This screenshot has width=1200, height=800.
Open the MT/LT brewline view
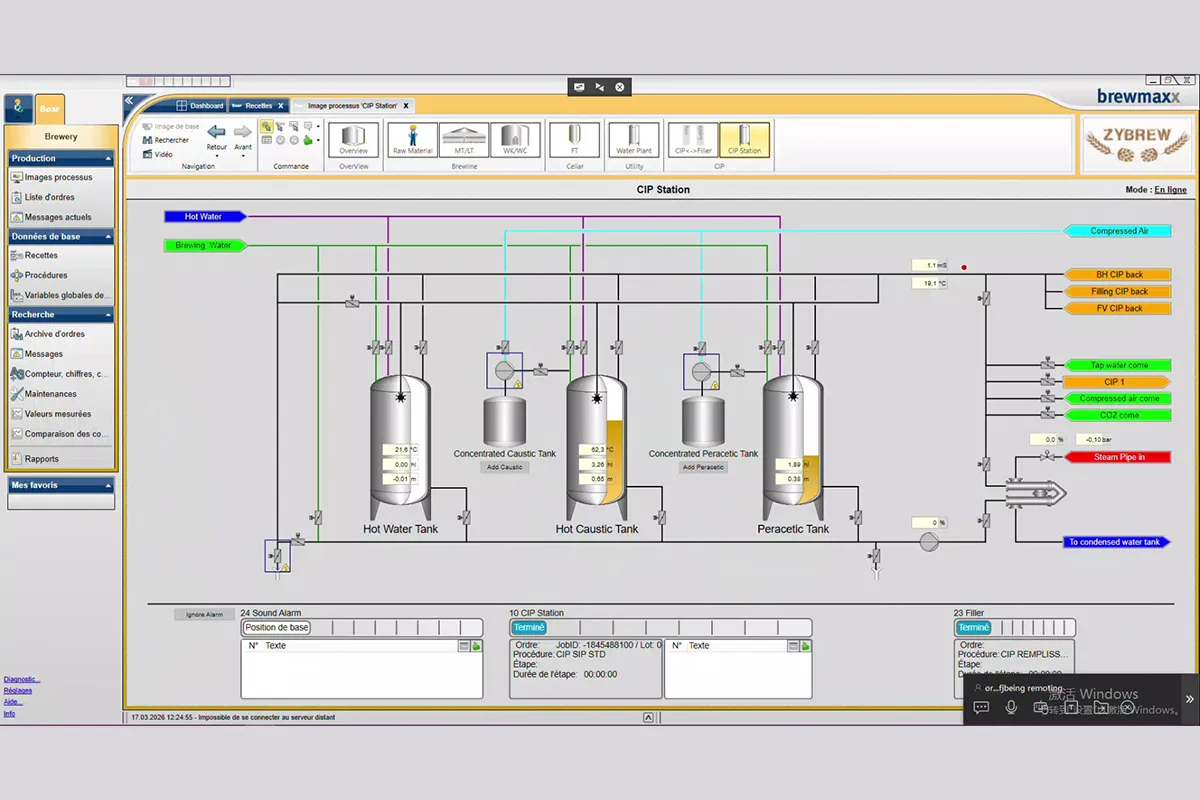464,139
